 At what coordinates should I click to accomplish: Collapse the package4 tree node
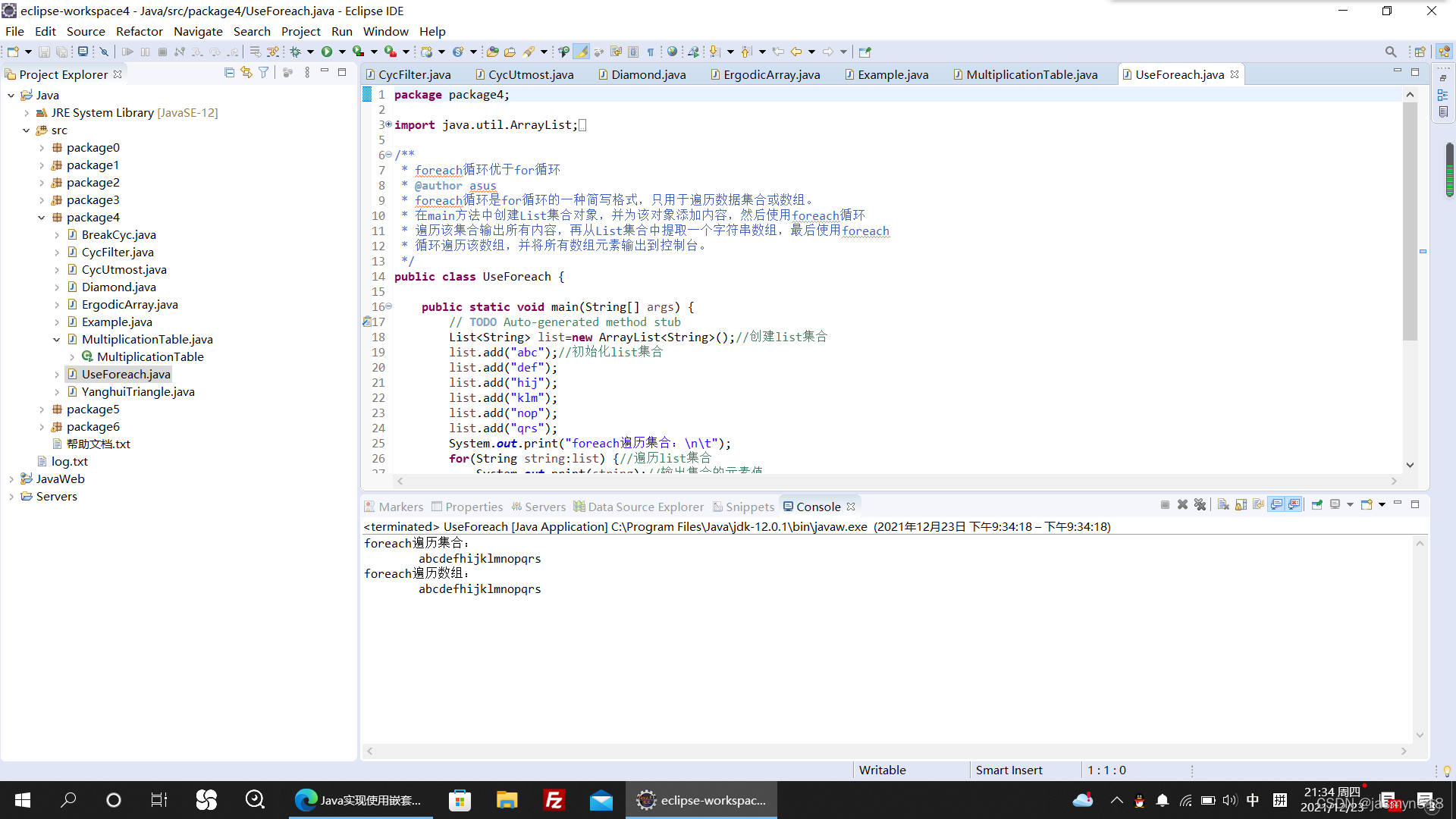(x=42, y=218)
